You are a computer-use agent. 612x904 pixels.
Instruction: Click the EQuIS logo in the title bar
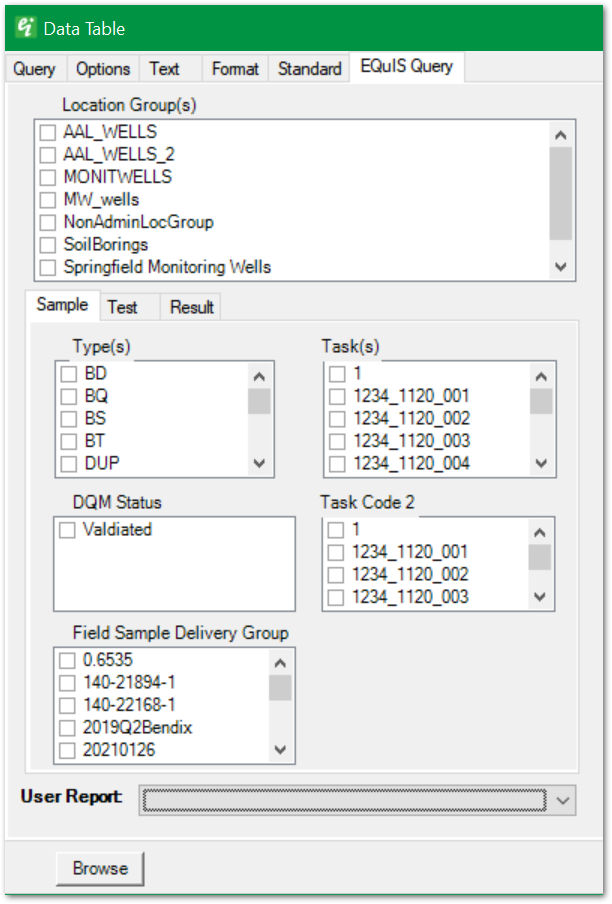point(27,29)
